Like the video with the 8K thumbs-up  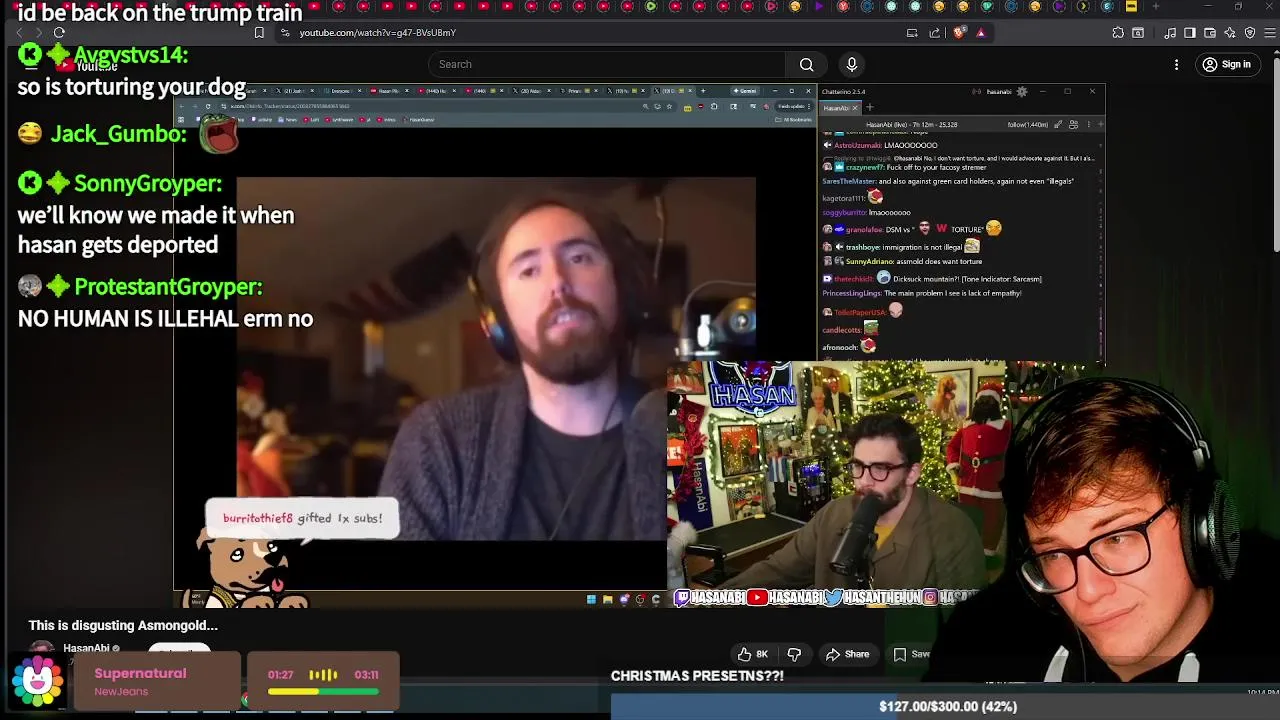pyautogui.click(x=752, y=654)
